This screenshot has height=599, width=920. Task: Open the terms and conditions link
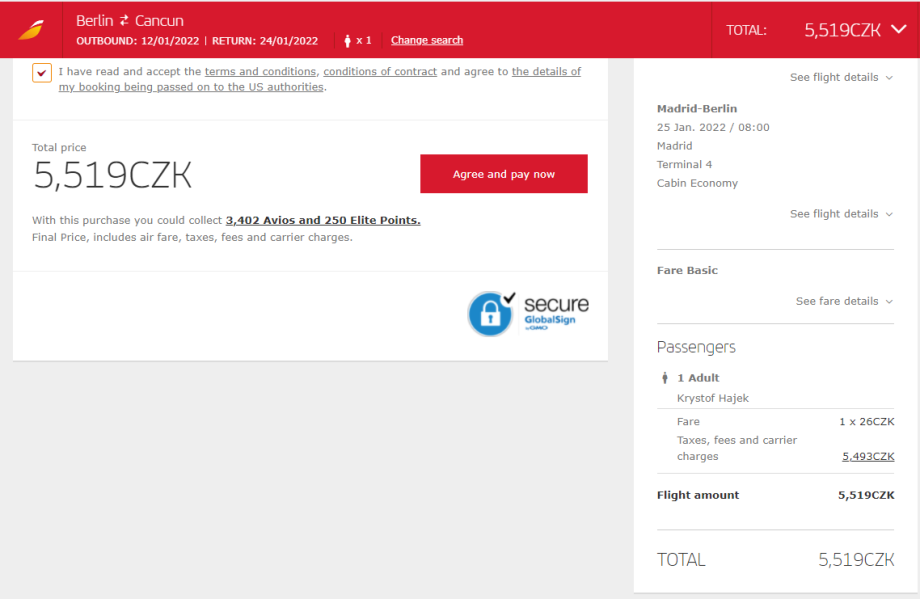point(261,72)
